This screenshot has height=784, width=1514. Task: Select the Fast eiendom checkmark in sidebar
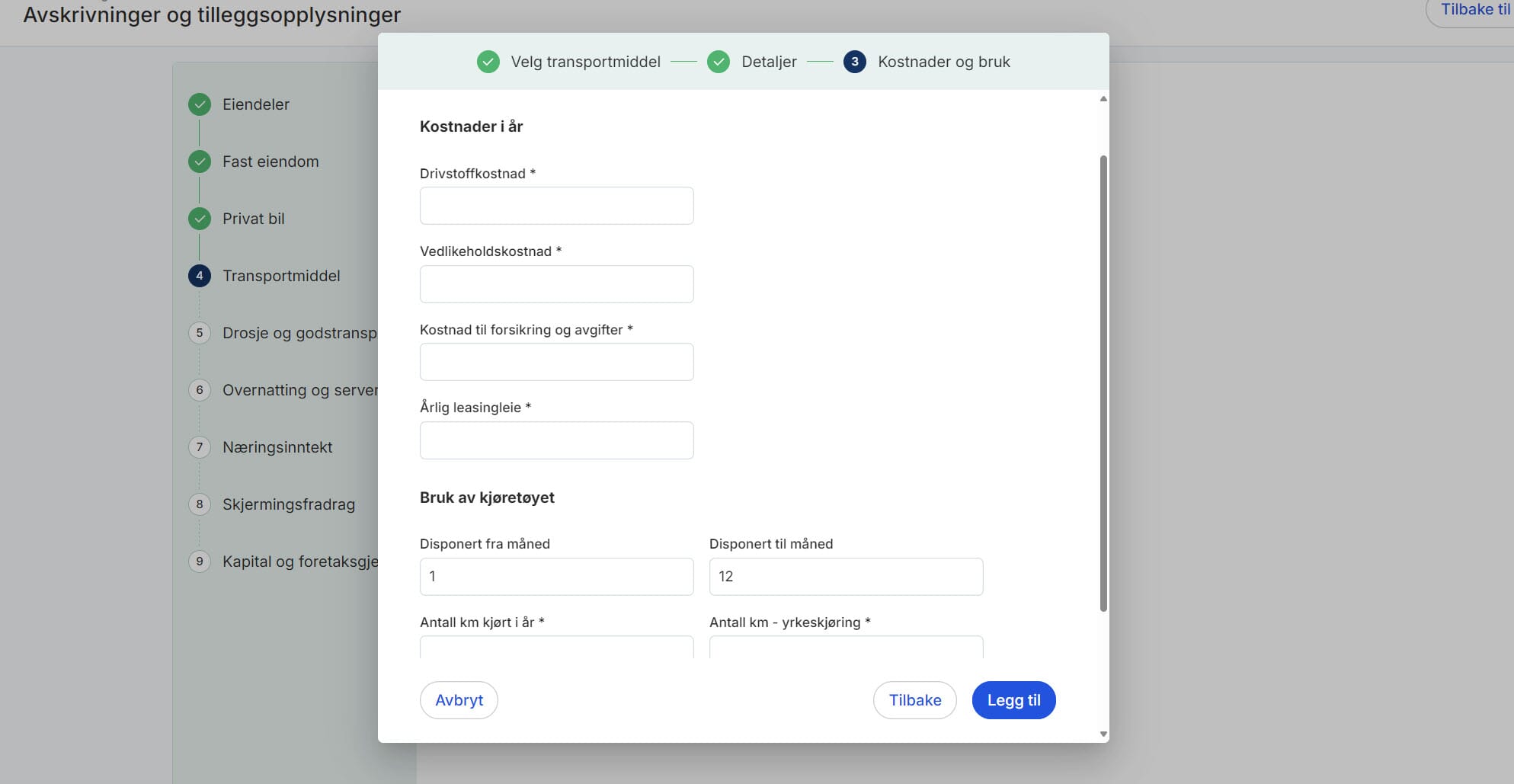199,161
